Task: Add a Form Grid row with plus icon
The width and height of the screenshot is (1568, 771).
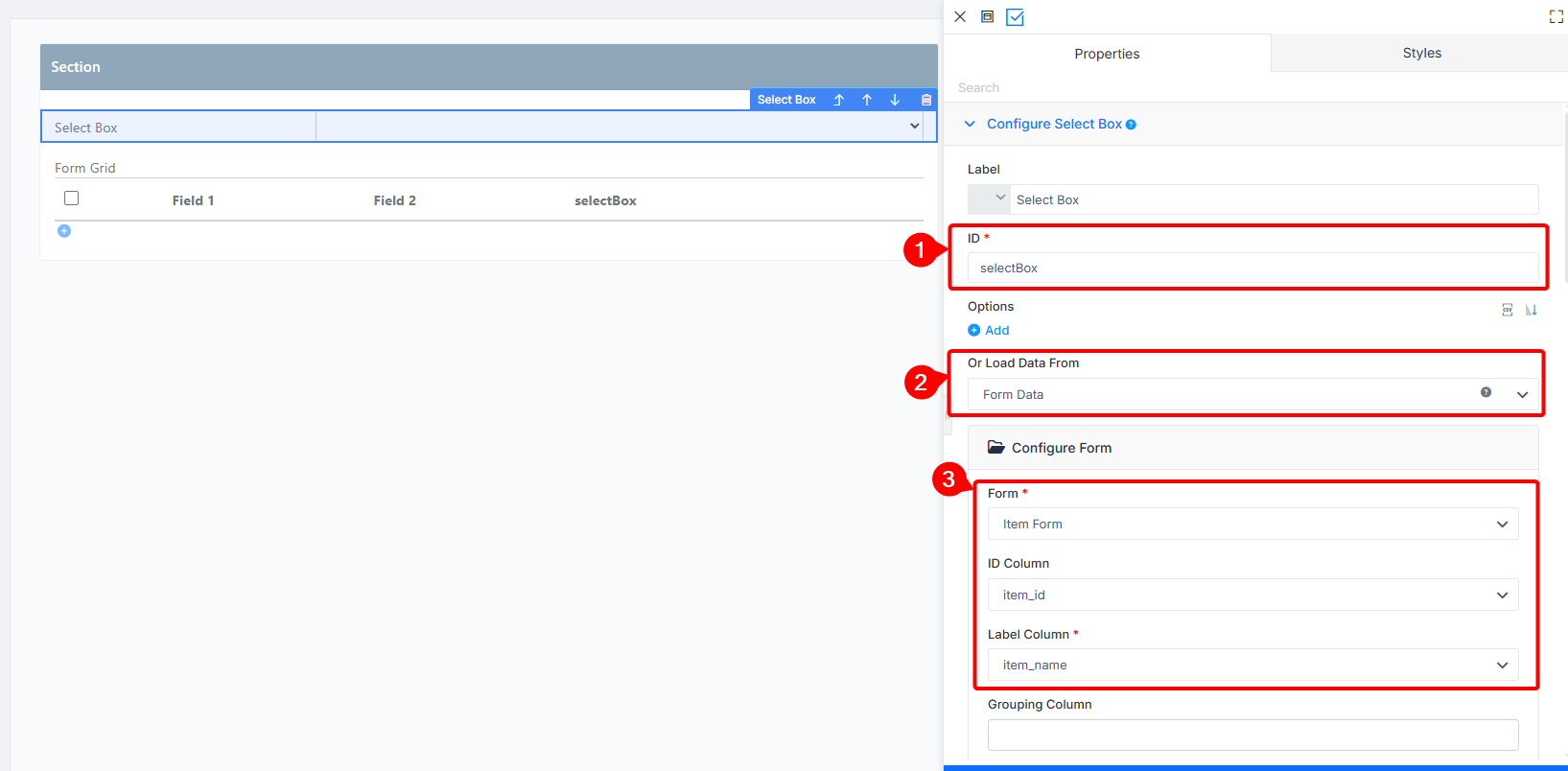Action: tap(64, 231)
